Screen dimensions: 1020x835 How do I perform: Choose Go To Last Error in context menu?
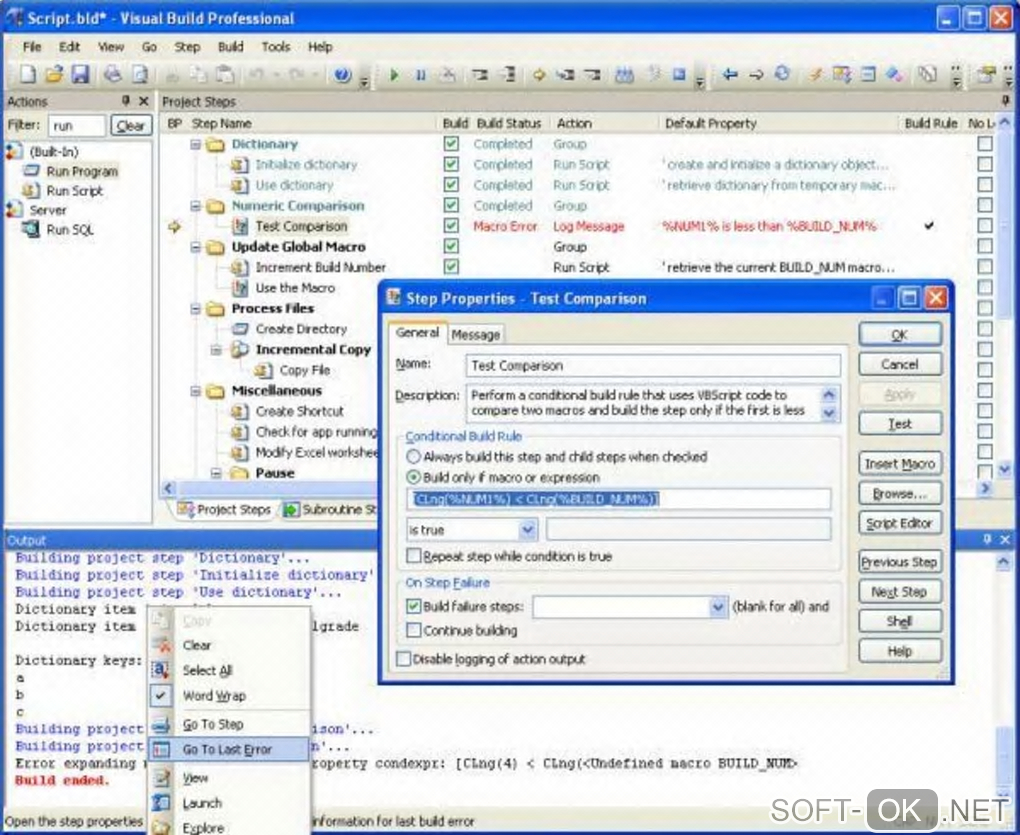tap(228, 749)
